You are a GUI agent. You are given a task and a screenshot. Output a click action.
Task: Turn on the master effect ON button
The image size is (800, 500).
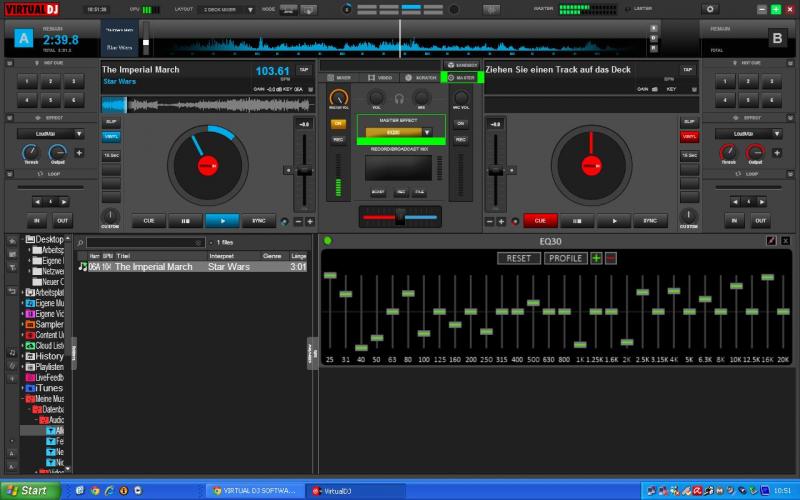(x=338, y=123)
